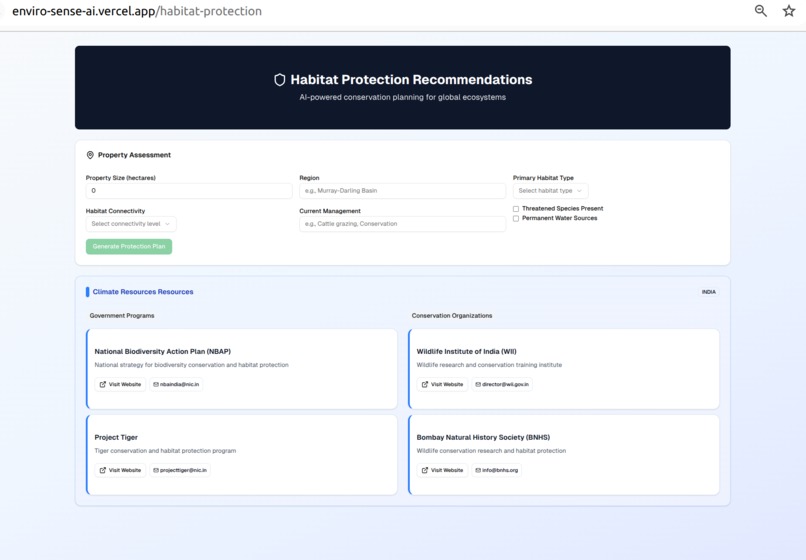The height and width of the screenshot is (560, 806).
Task: Click the Conservation Organizations column label
Action: (x=452, y=315)
